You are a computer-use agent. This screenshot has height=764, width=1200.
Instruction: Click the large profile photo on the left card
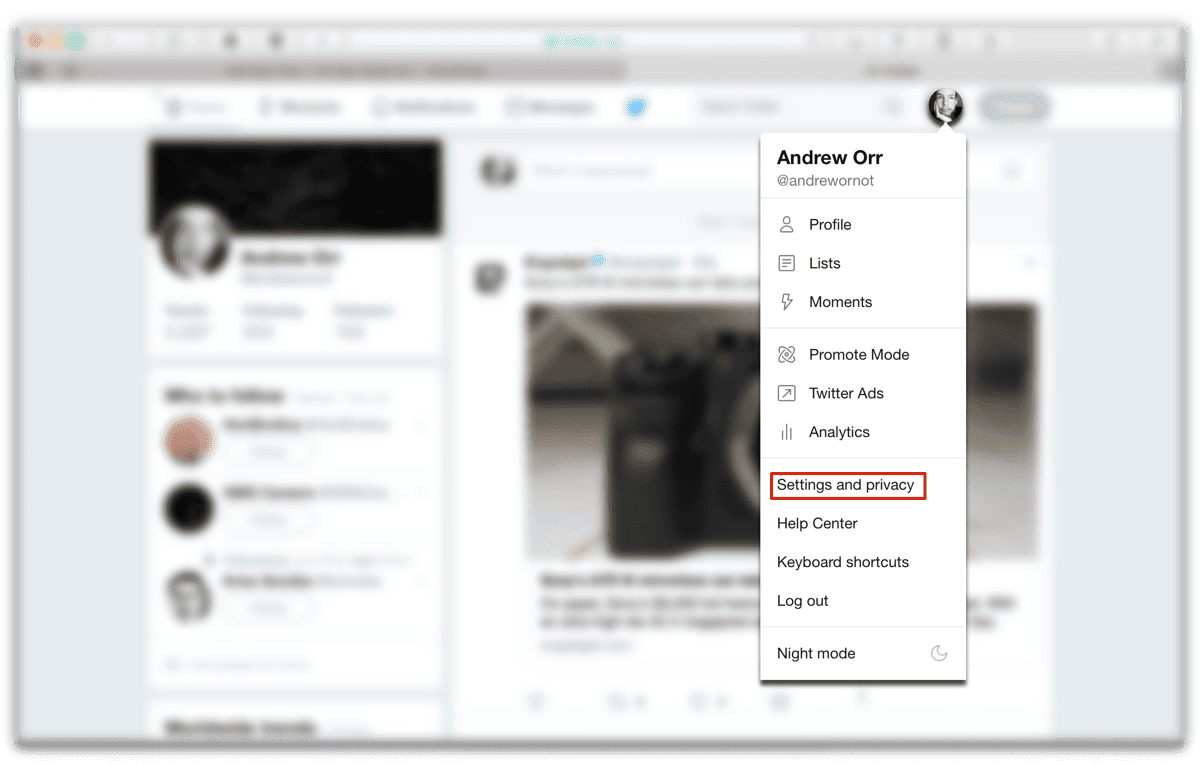pos(195,241)
